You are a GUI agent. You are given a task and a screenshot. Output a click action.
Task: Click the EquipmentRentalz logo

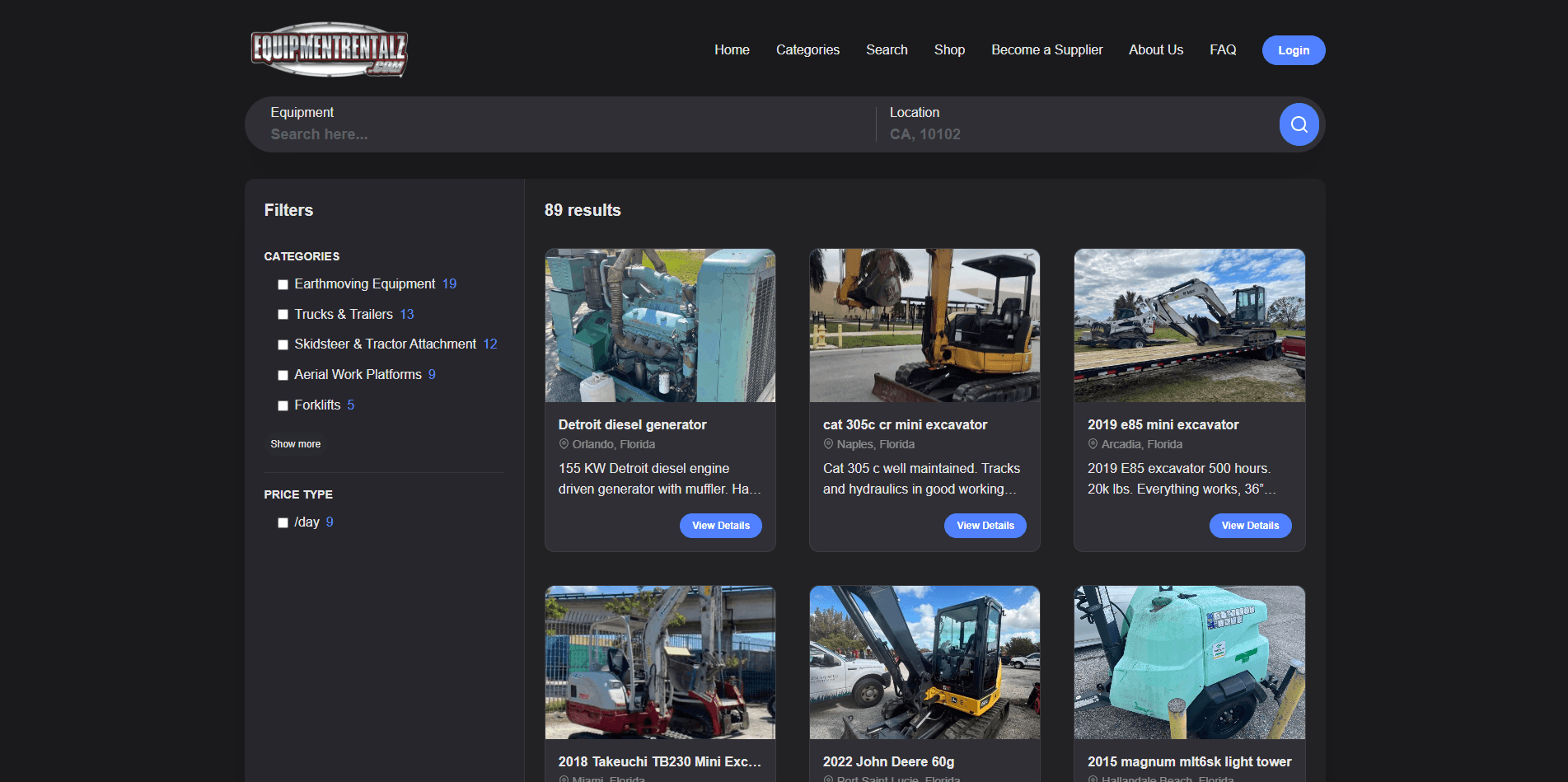tap(330, 50)
